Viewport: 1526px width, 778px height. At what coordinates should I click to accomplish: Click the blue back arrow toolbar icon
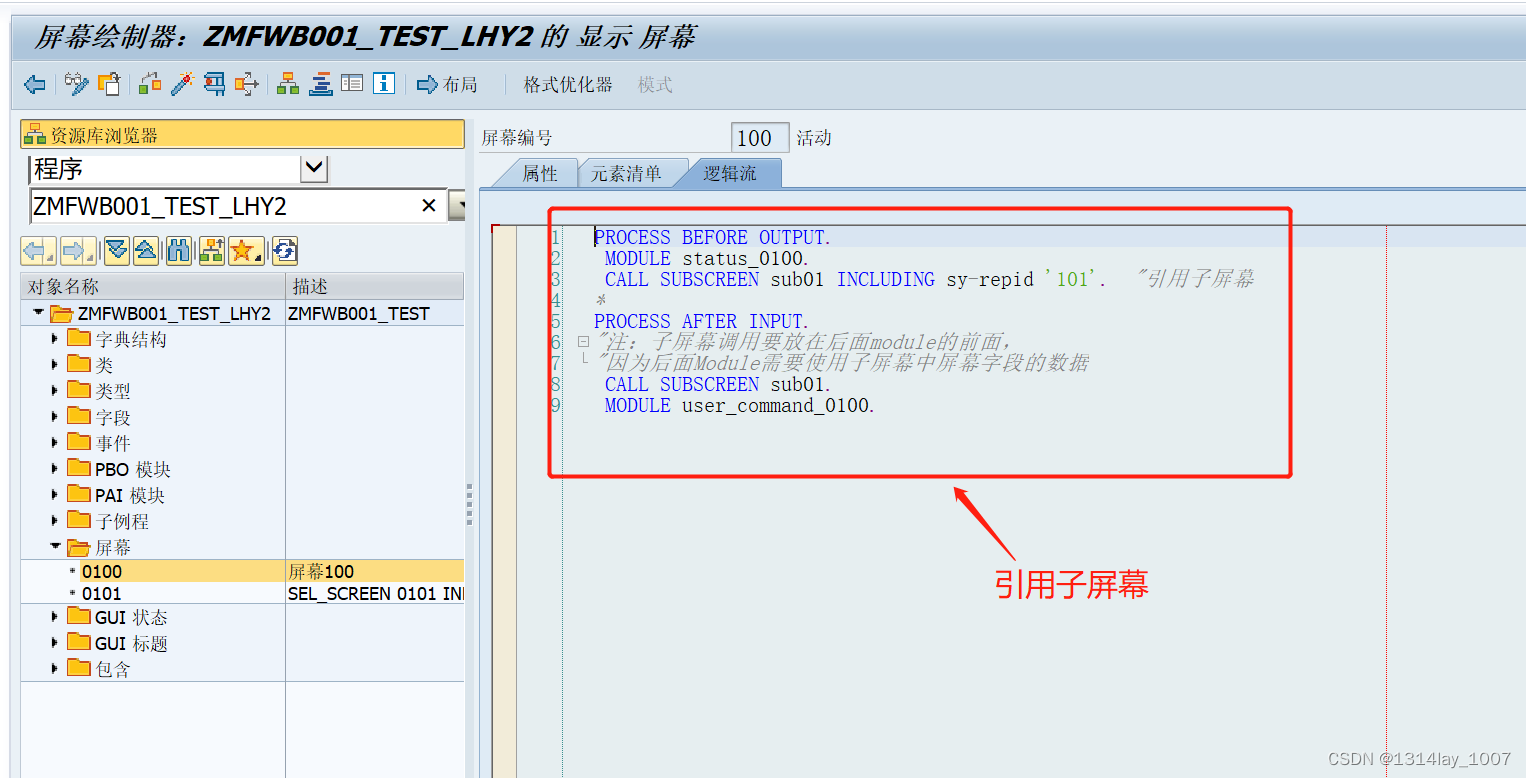35,85
